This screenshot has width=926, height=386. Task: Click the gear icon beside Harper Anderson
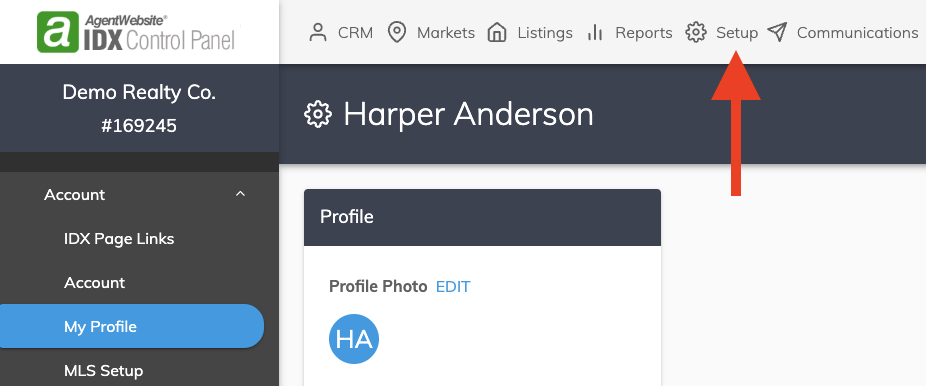[318, 114]
